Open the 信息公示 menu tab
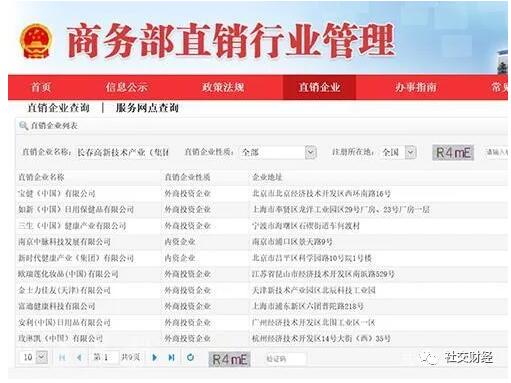511x383 pixels. [126, 87]
